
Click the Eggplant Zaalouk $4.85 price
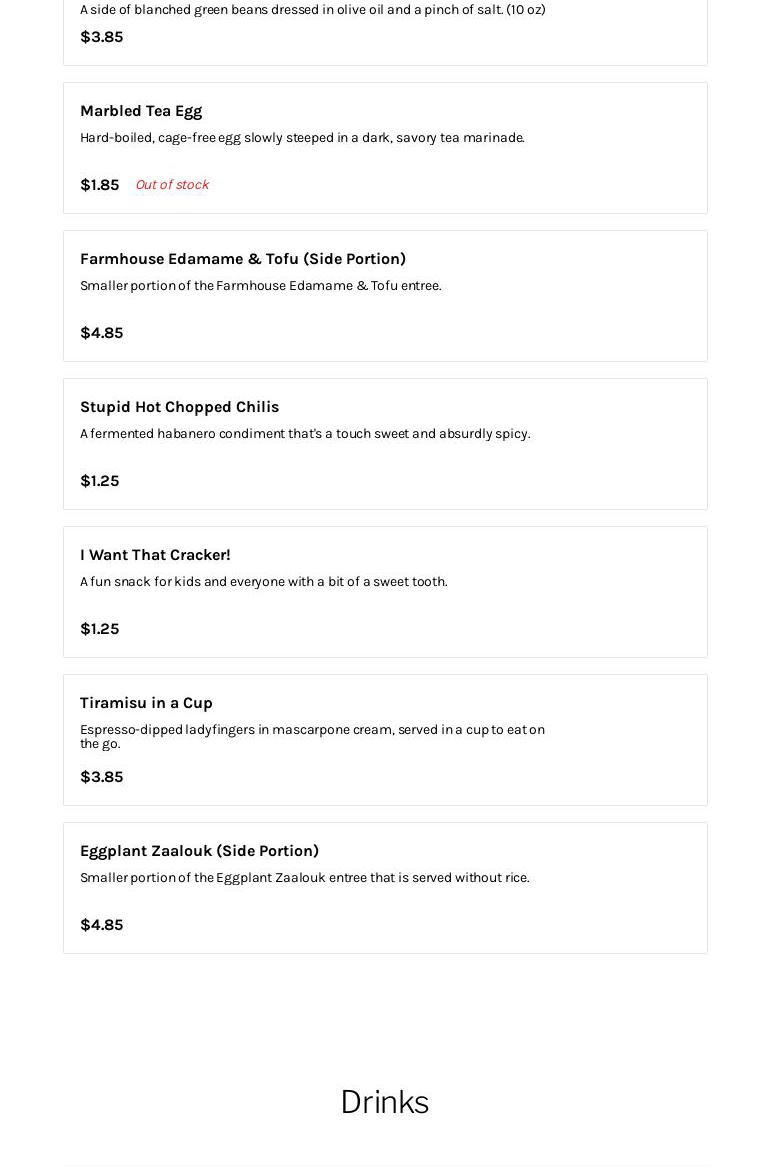click(101, 925)
